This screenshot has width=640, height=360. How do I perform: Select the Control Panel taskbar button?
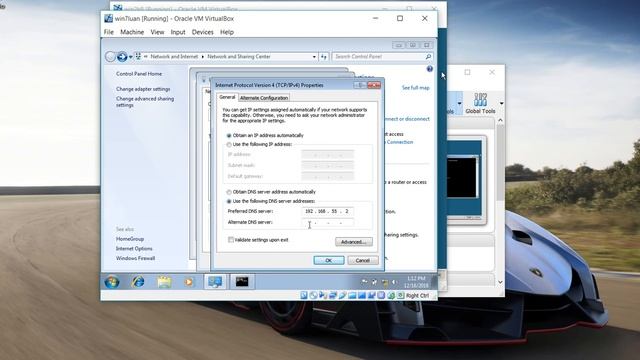(x=215, y=282)
